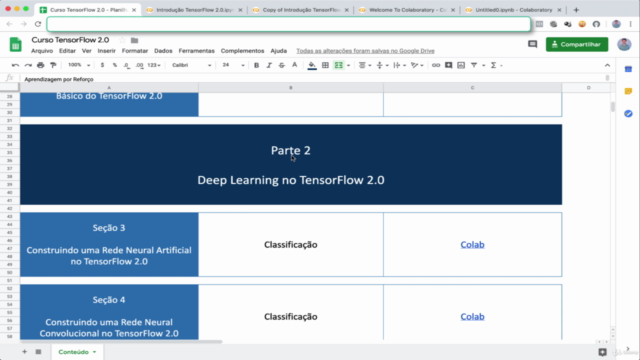Collapse the menus with up chevron
Screen dimensions: 640x360
point(607,65)
